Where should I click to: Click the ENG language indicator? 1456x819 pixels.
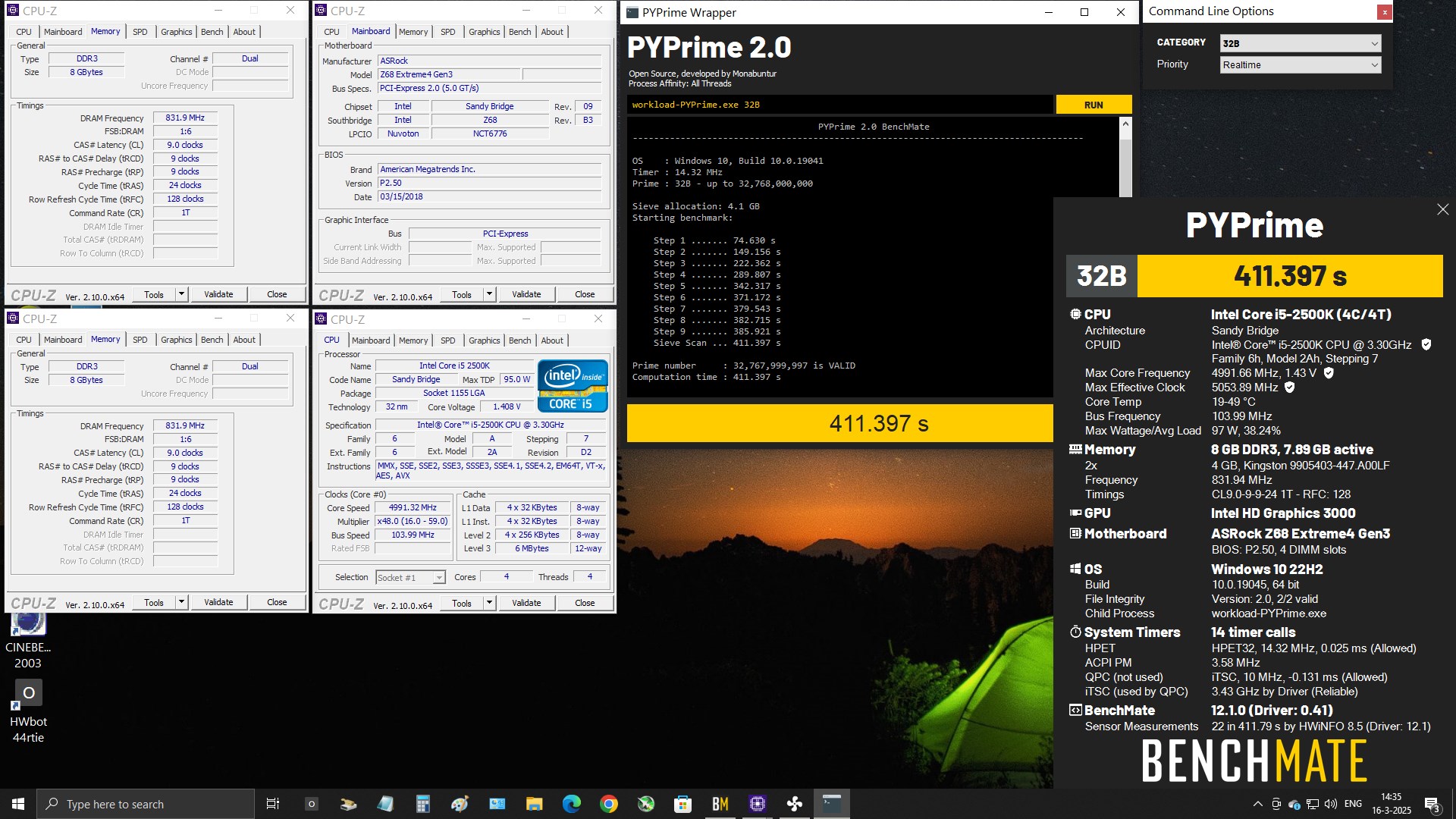coord(1353,804)
